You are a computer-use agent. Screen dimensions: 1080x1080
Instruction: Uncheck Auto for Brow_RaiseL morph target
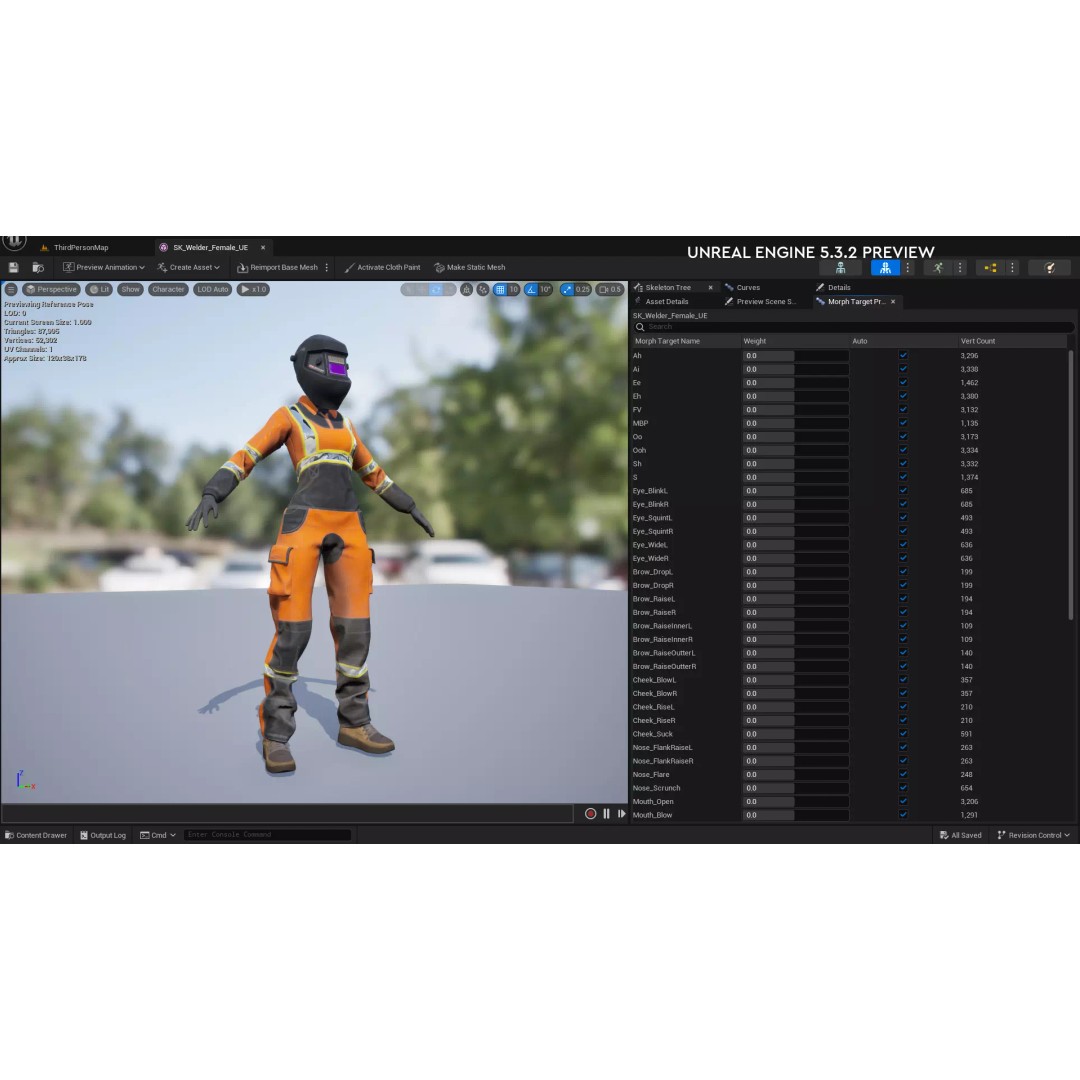point(903,599)
